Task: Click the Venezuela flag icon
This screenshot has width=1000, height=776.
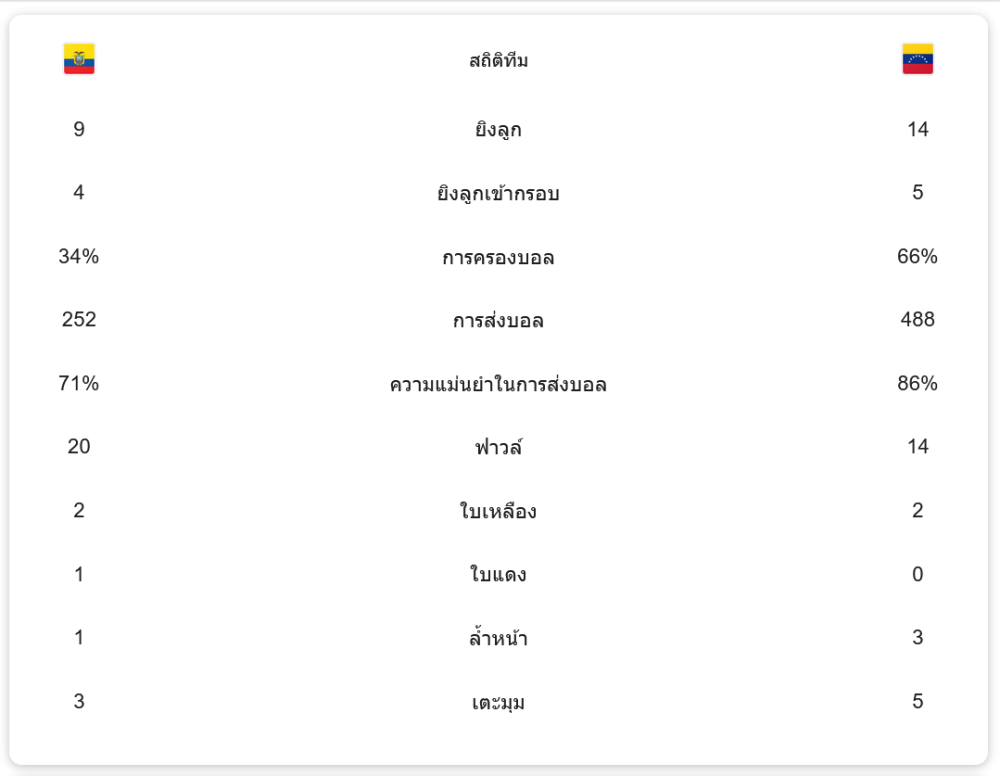Action: [x=917, y=59]
